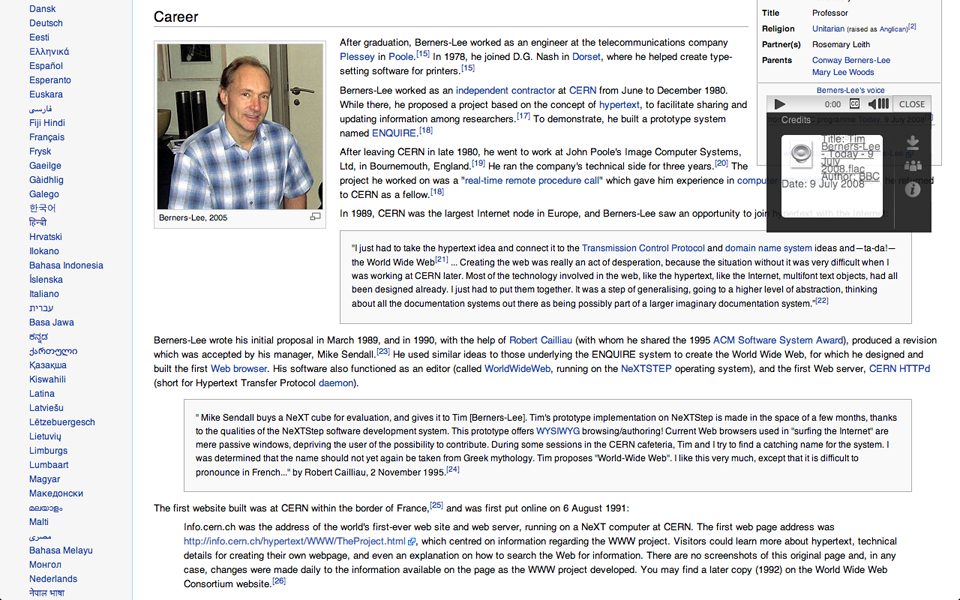Click external link icon after TheProject.html URL
This screenshot has width=960, height=600.
pos(412,542)
